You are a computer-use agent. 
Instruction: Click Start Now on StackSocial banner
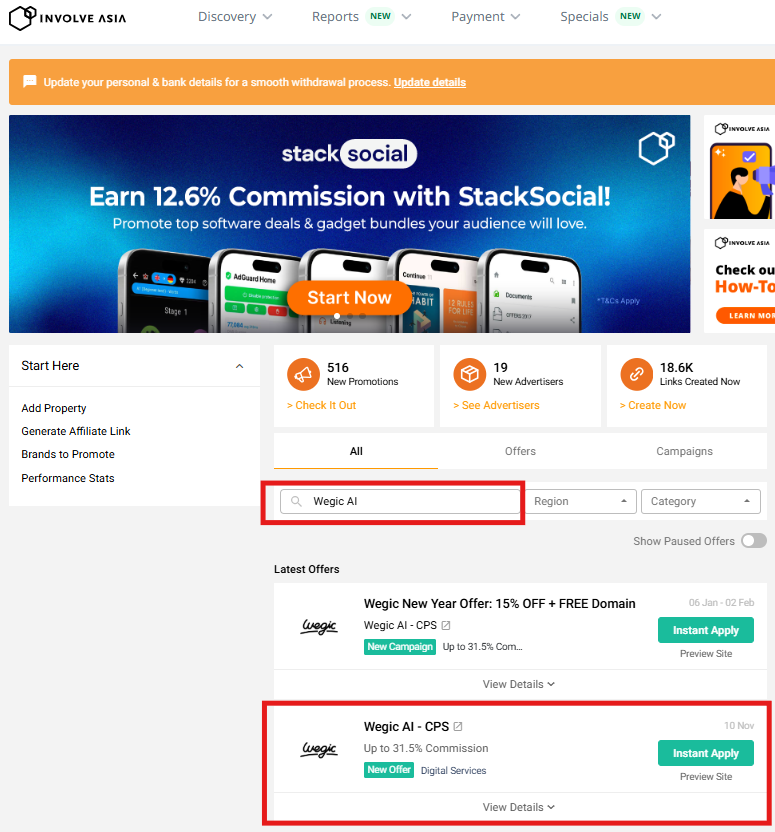tap(349, 297)
